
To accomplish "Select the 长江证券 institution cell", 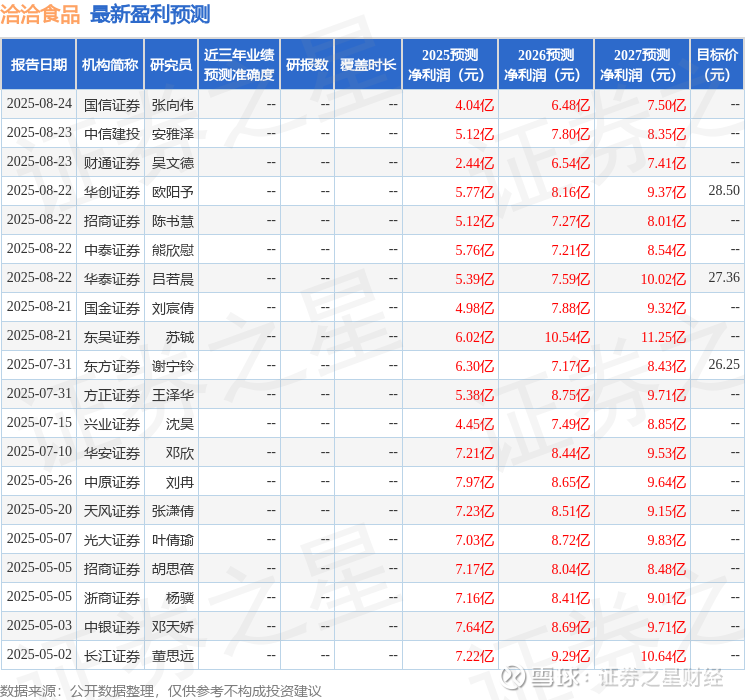I will click(x=112, y=656).
